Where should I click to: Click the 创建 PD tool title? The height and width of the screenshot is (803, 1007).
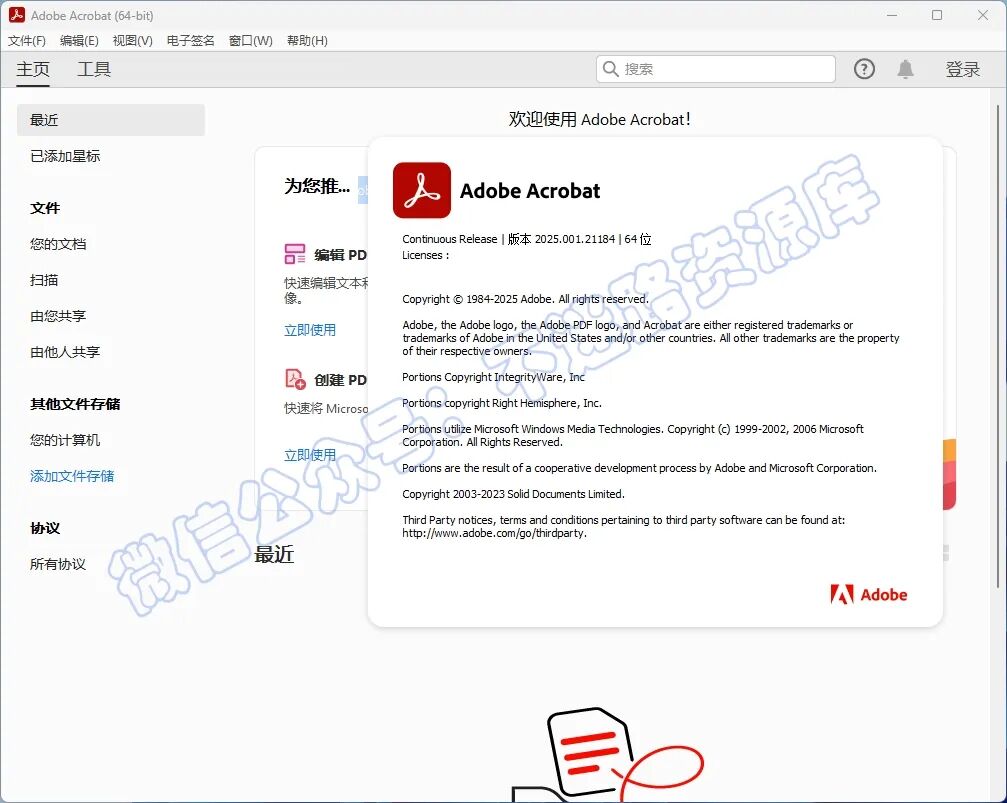point(340,380)
